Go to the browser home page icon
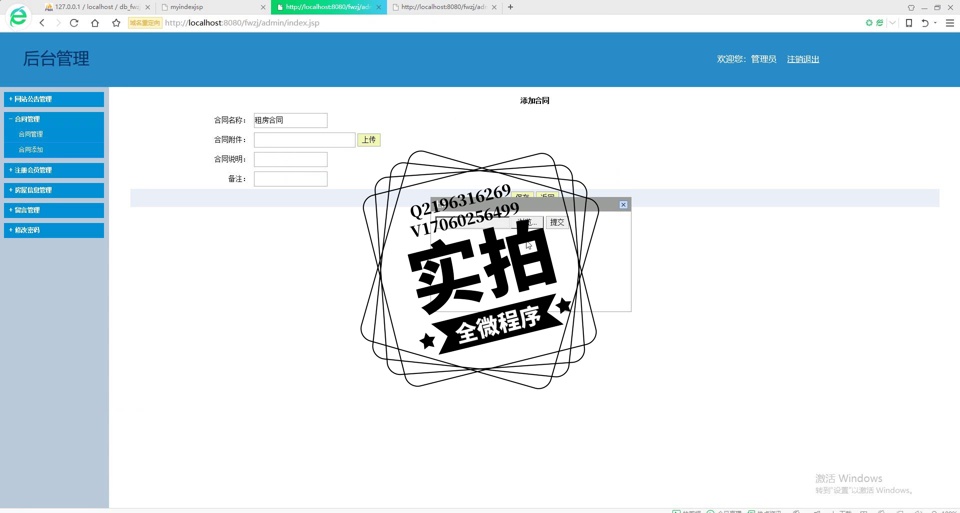This screenshot has height=513, width=960. pos(95,23)
